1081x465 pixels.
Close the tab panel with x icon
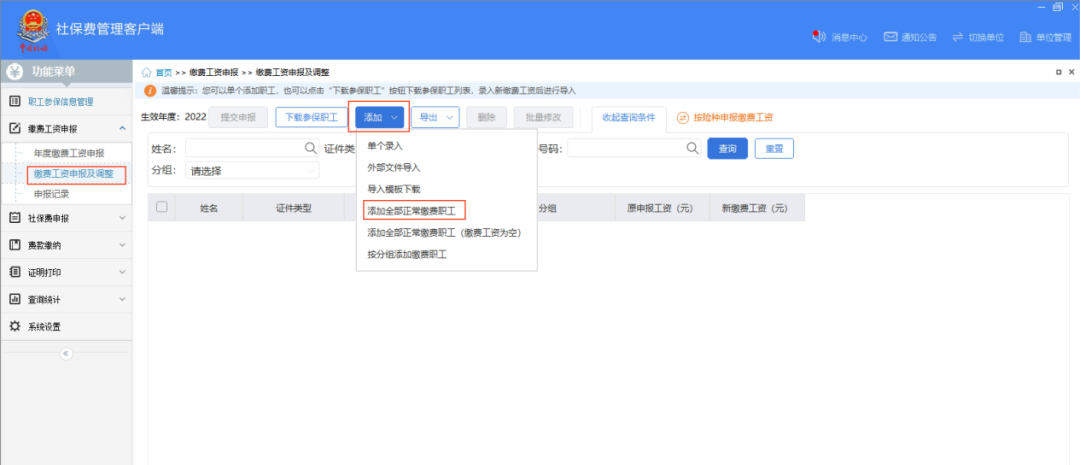coord(1071,72)
